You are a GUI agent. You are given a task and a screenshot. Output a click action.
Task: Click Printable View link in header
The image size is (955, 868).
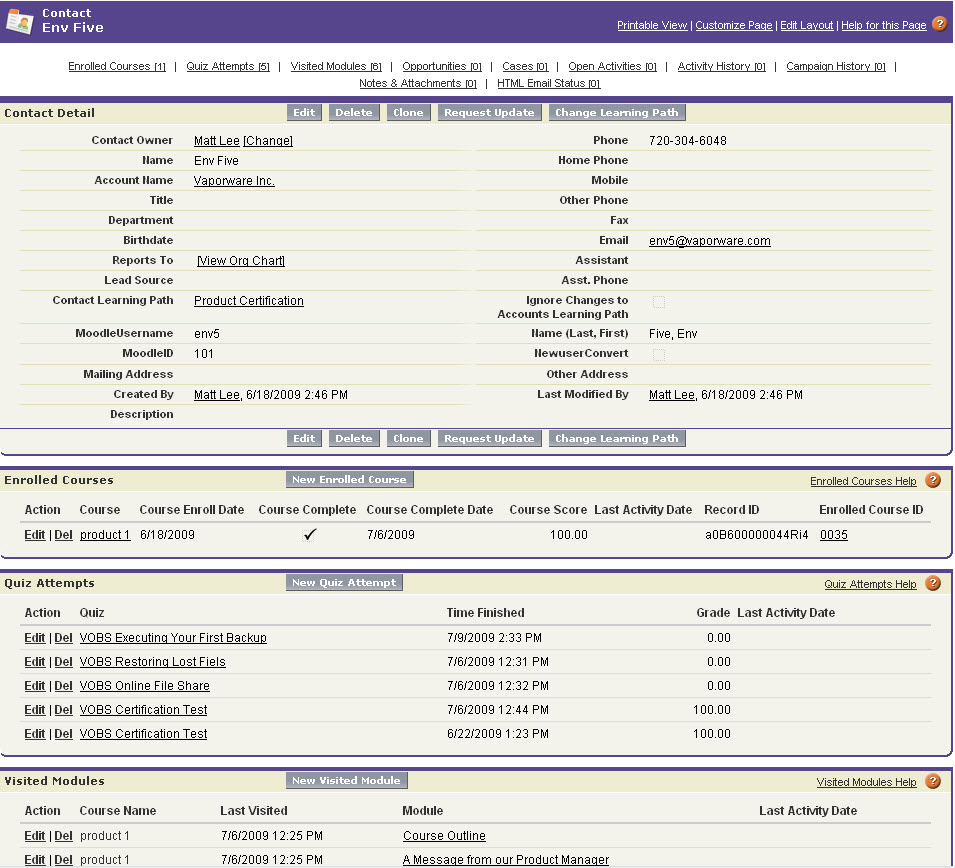pos(652,25)
